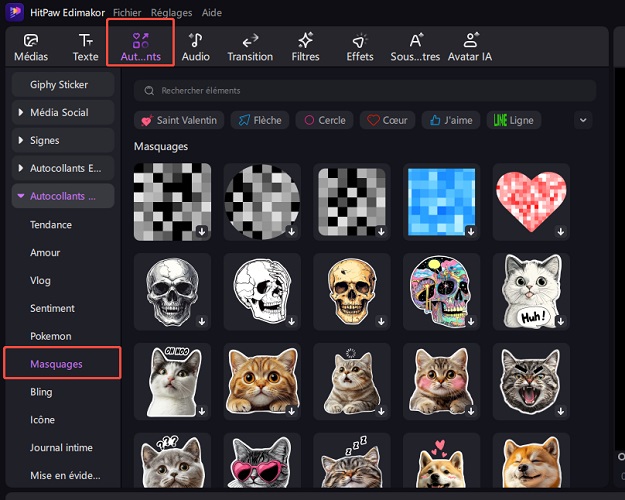Open the Réglages menu
625x500 pixels.
(x=171, y=12)
